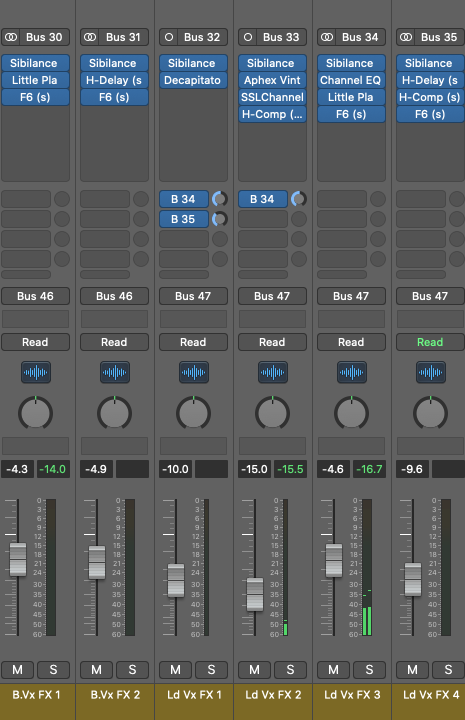
Task: Open the green Read automation mode on Ld Vx FX 4
Action: [x=430, y=342]
